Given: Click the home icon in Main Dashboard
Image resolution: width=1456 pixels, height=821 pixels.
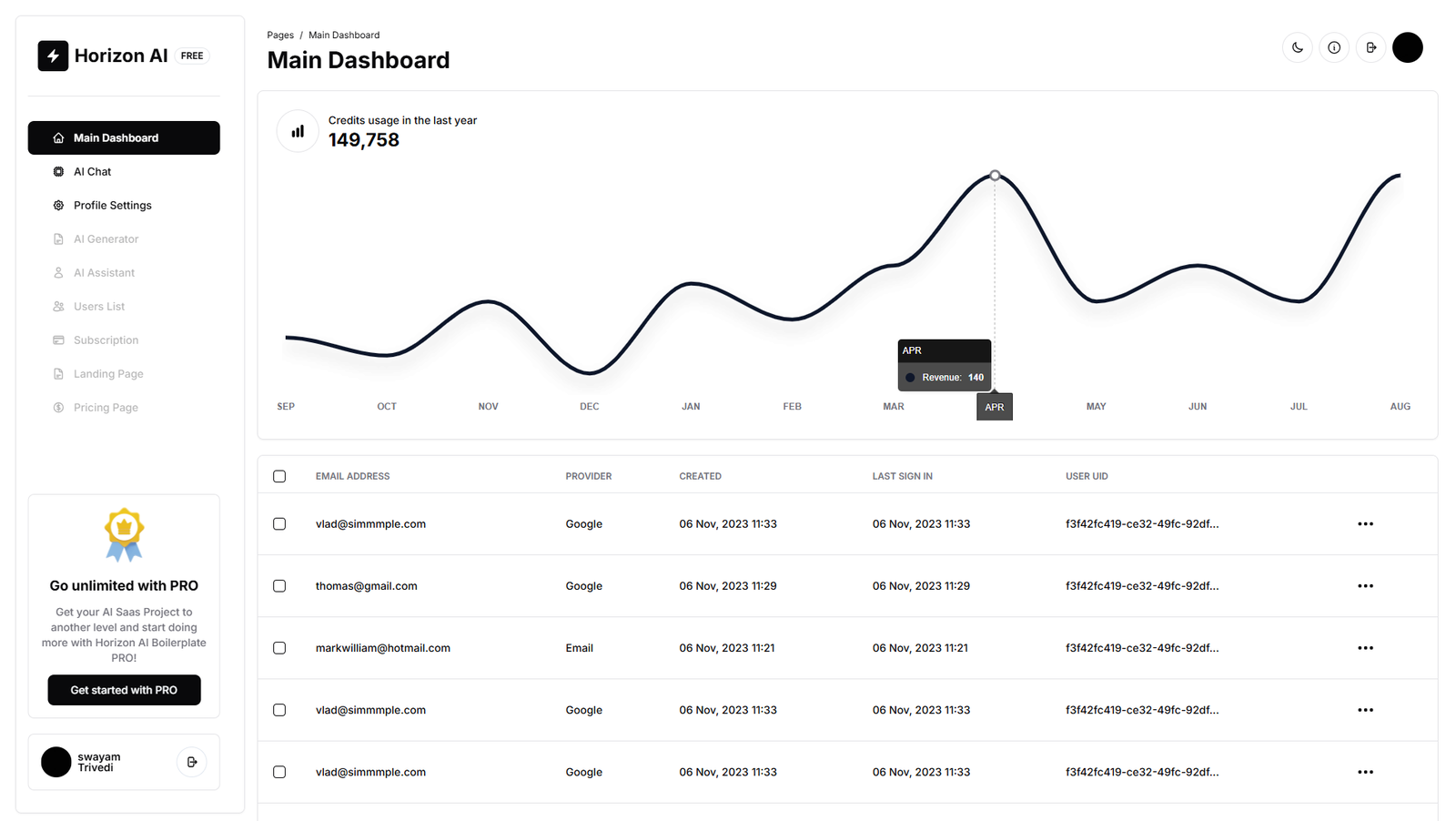Looking at the screenshot, I should 58,138.
